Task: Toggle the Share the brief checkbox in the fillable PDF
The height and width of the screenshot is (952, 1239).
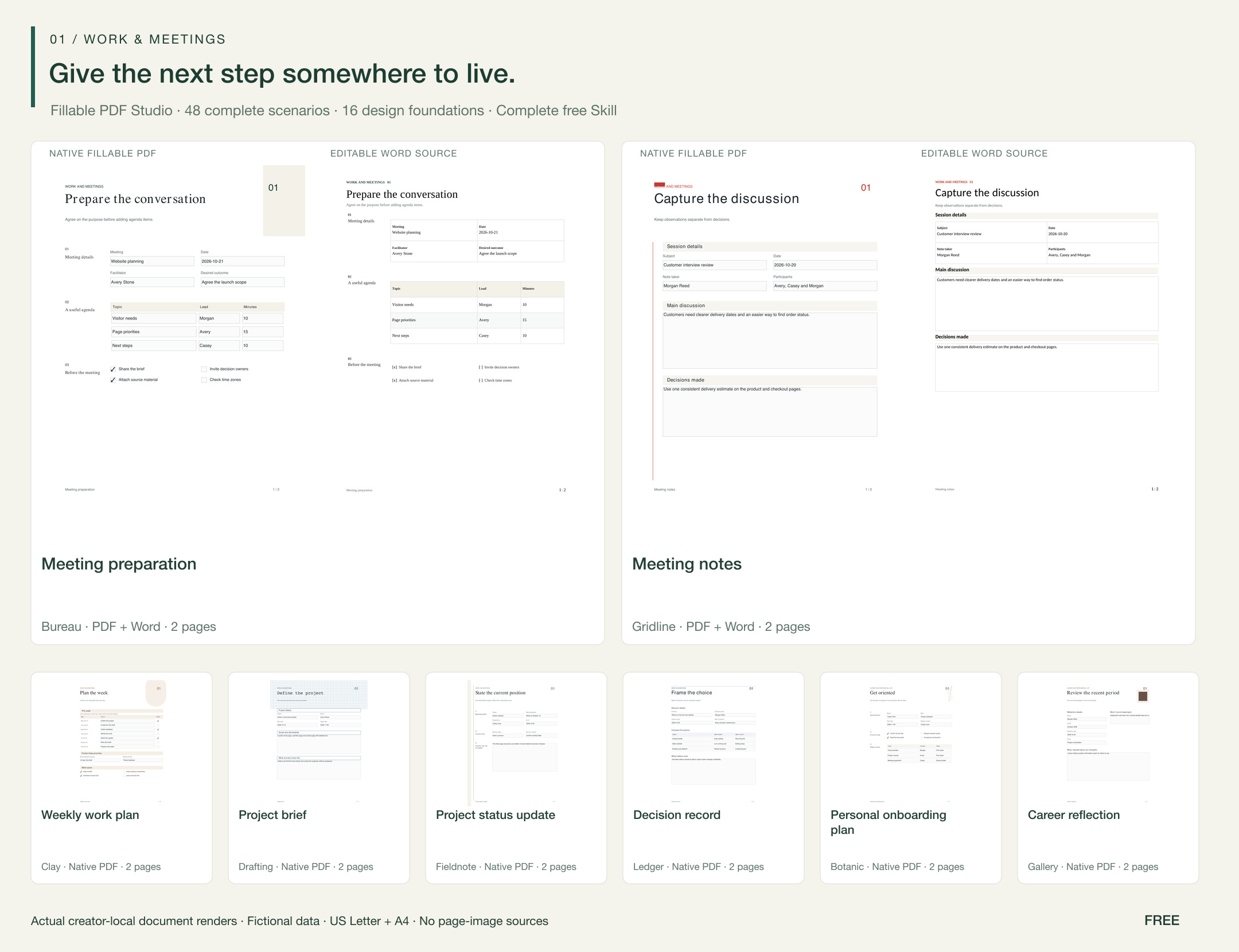Action: 113,369
